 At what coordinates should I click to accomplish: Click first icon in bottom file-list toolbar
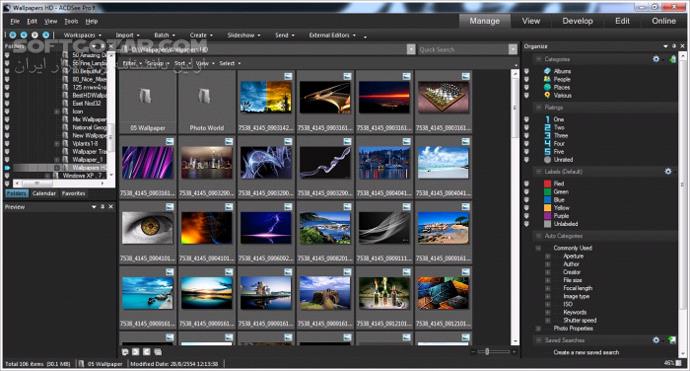pyautogui.click(x=125, y=352)
